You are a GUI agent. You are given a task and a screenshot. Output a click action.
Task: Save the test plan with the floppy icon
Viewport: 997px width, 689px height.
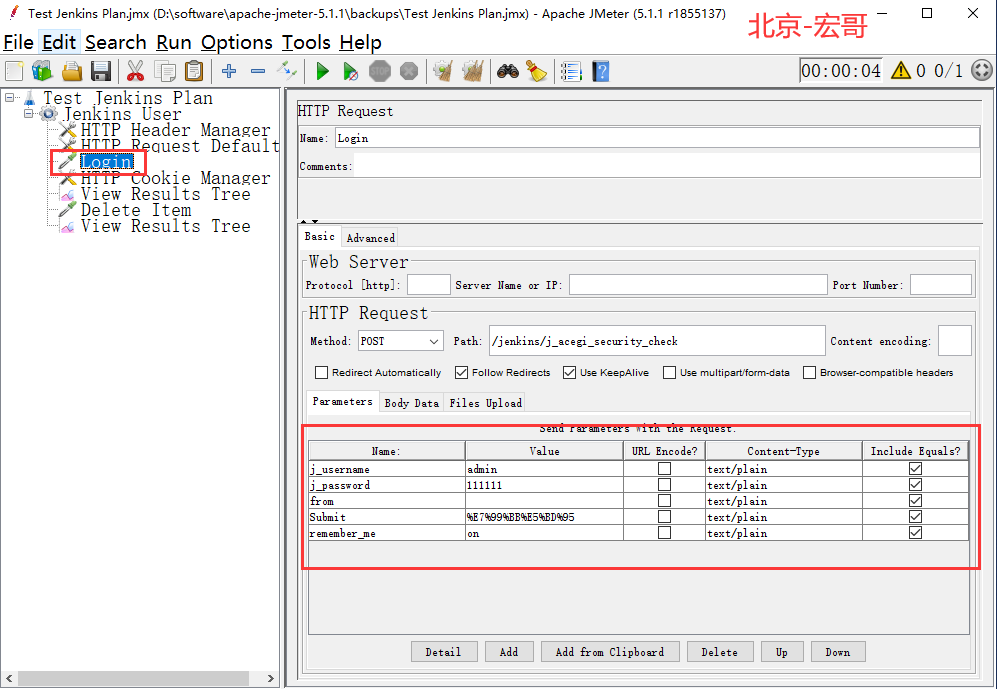click(x=101, y=71)
